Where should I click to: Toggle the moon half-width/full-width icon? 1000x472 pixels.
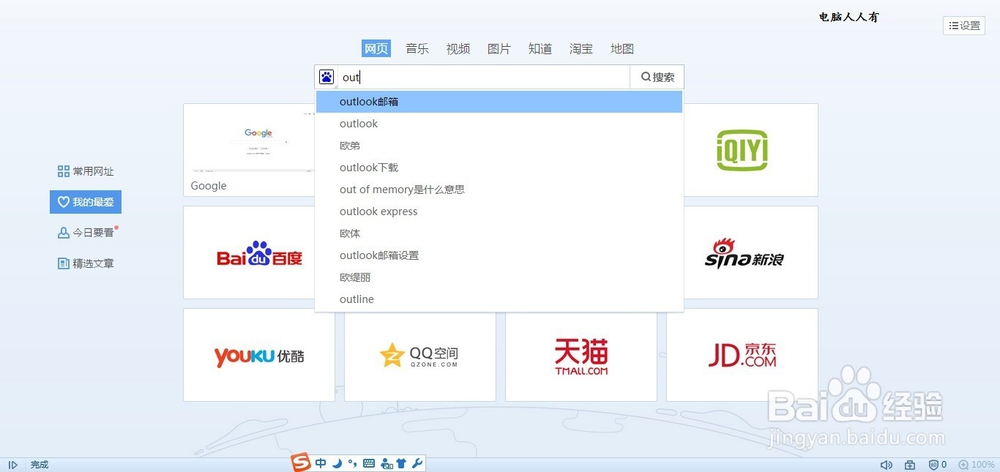coord(337,464)
